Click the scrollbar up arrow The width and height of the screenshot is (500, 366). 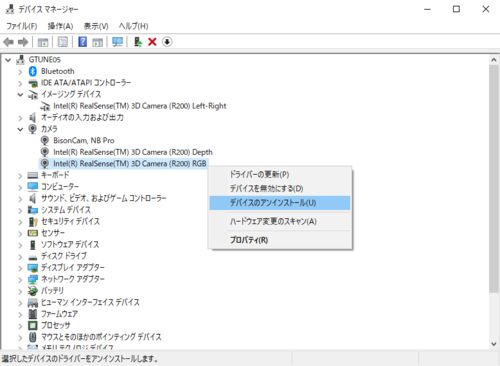(494, 60)
